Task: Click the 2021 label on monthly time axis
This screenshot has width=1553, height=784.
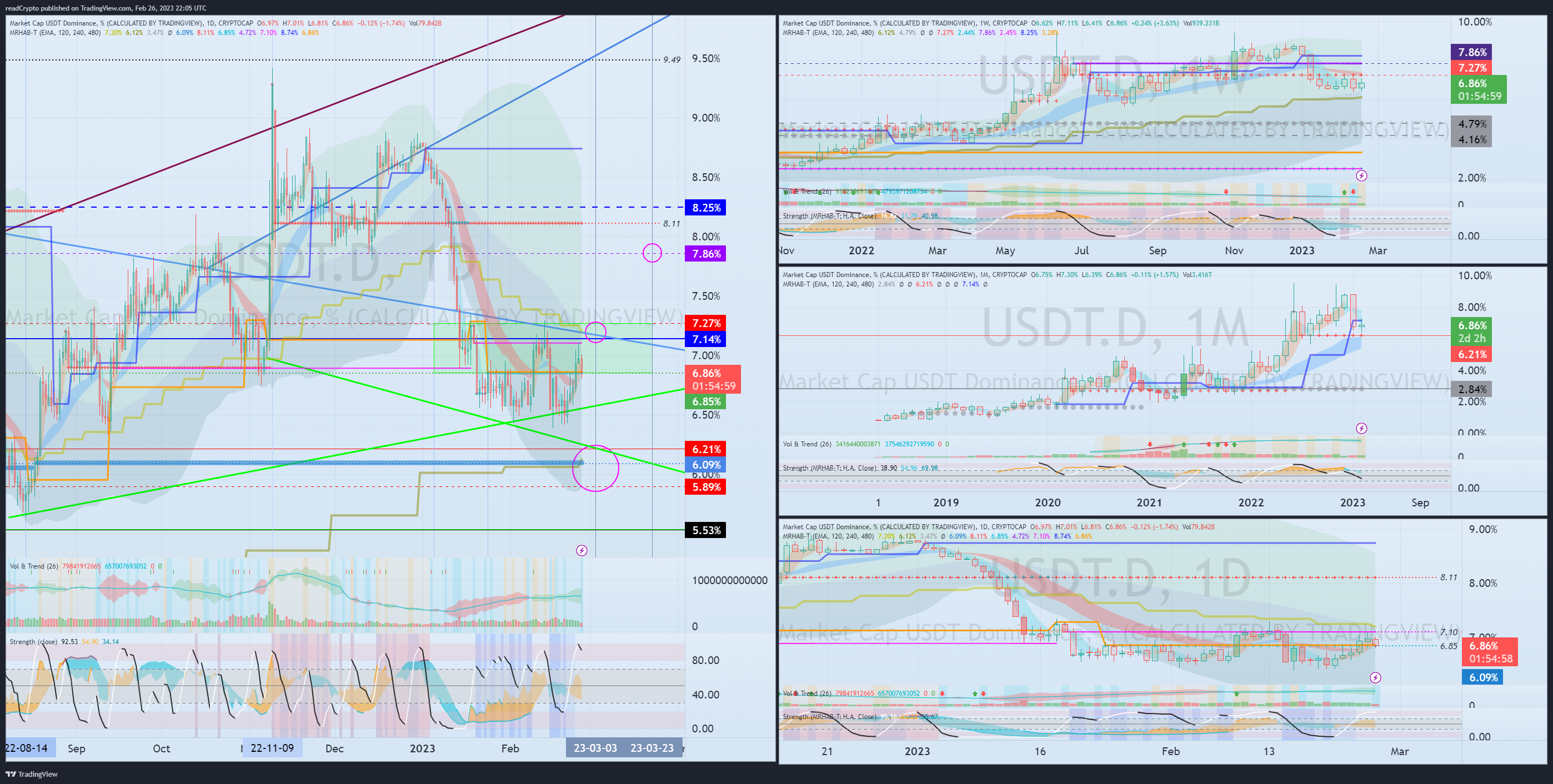Action: (x=1149, y=502)
